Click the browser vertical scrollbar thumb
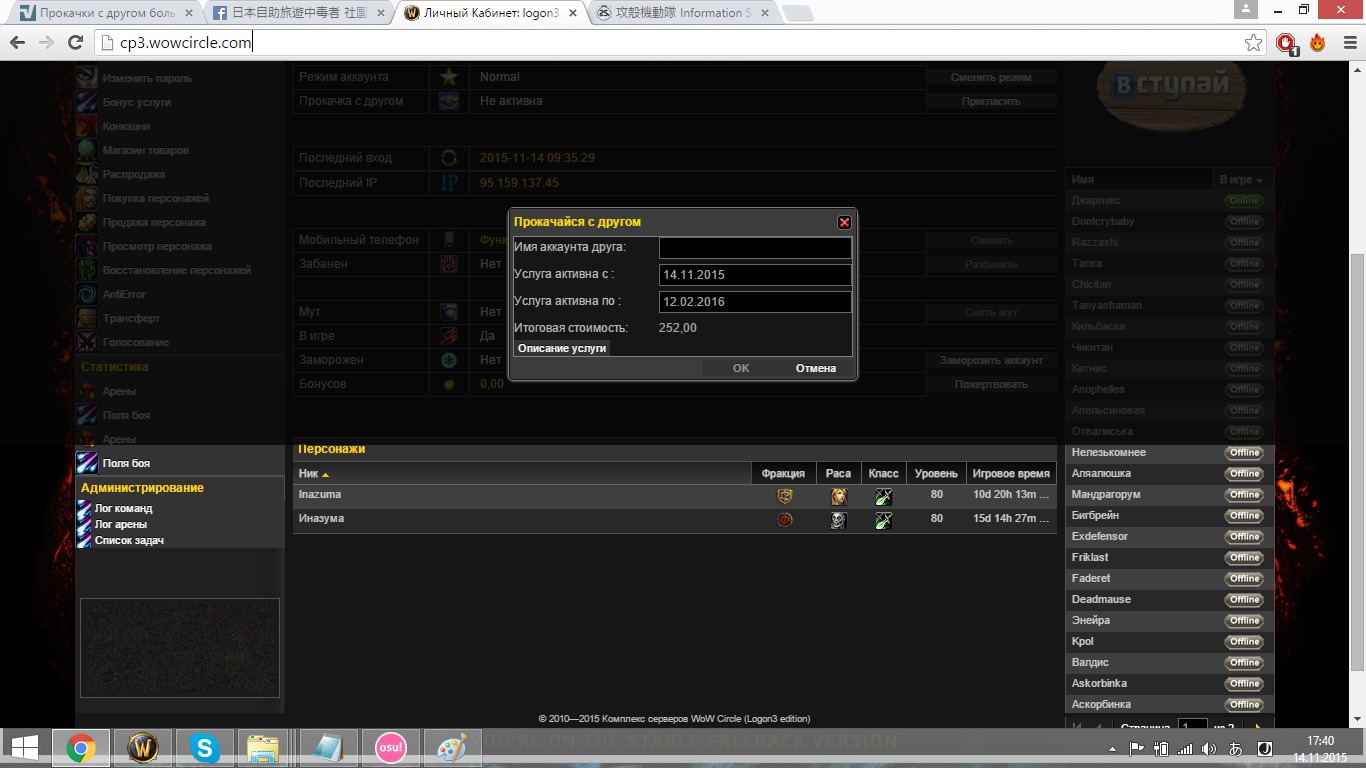1366x768 pixels. click(x=1357, y=460)
